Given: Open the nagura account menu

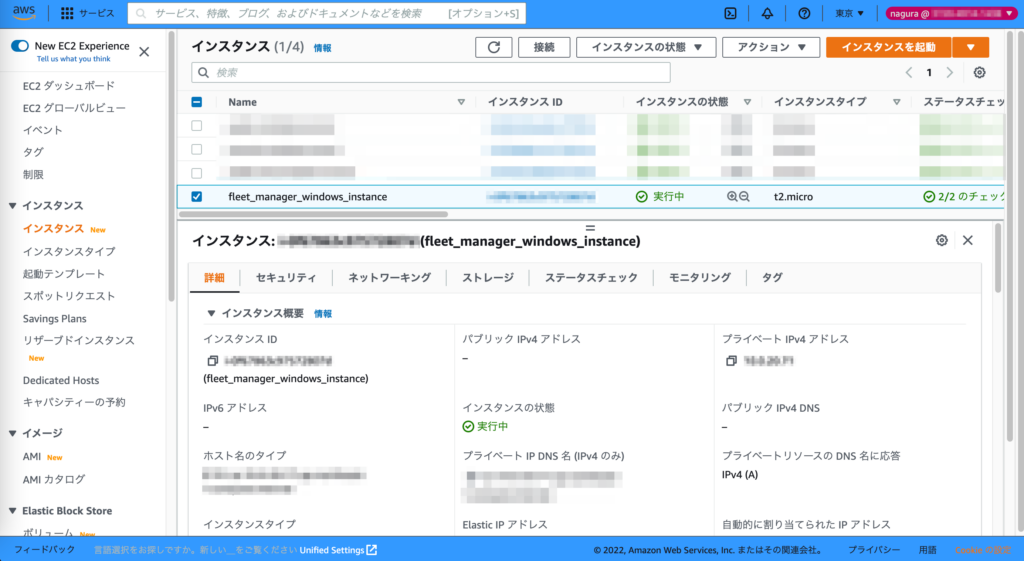Looking at the screenshot, I should tap(950, 13).
